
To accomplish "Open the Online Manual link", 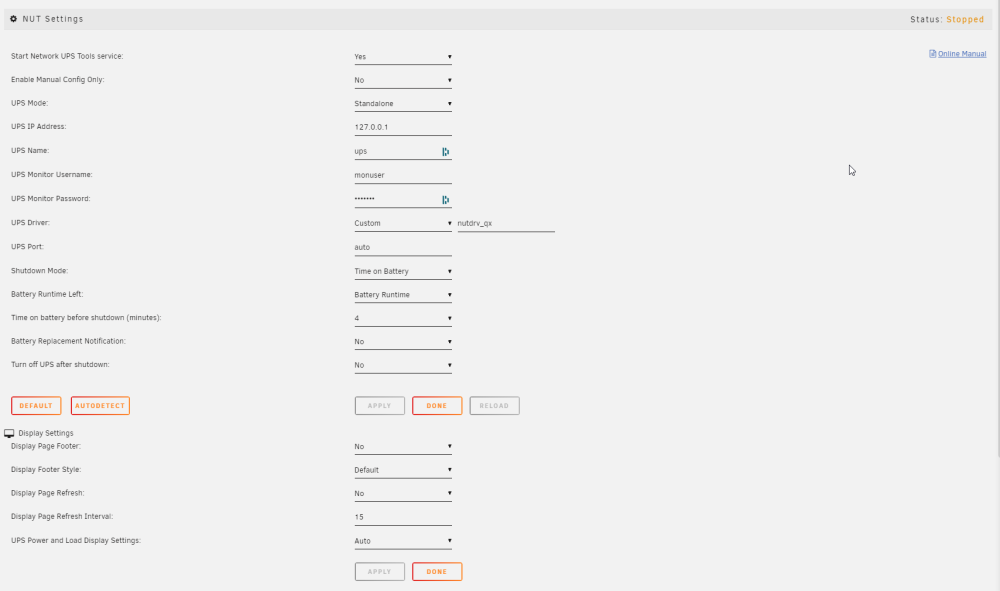I will [962, 54].
